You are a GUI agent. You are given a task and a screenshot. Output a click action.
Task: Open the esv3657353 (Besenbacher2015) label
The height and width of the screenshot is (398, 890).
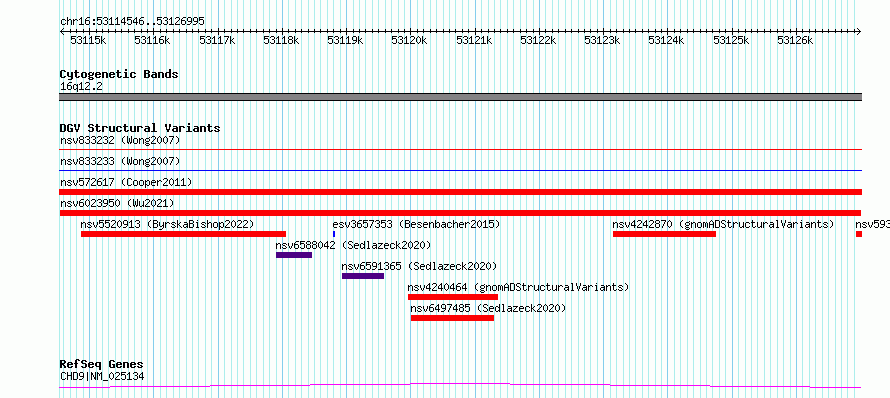[x=416, y=224]
